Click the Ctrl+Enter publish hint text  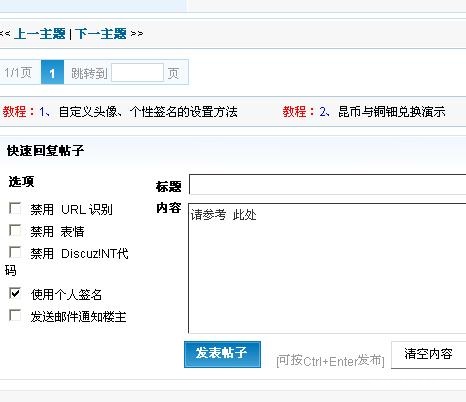tap(330, 361)
